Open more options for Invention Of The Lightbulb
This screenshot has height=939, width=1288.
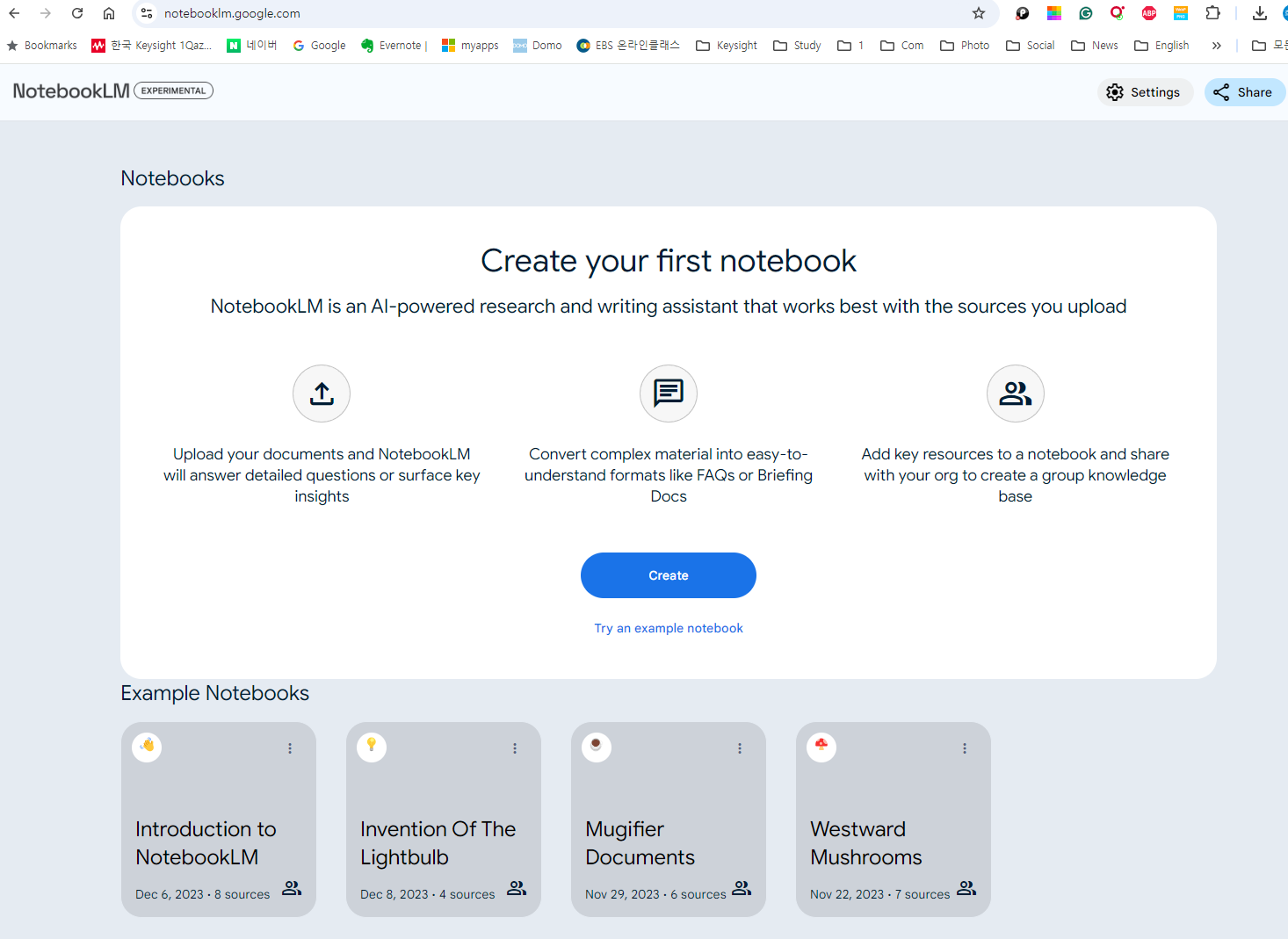[515, 748]
